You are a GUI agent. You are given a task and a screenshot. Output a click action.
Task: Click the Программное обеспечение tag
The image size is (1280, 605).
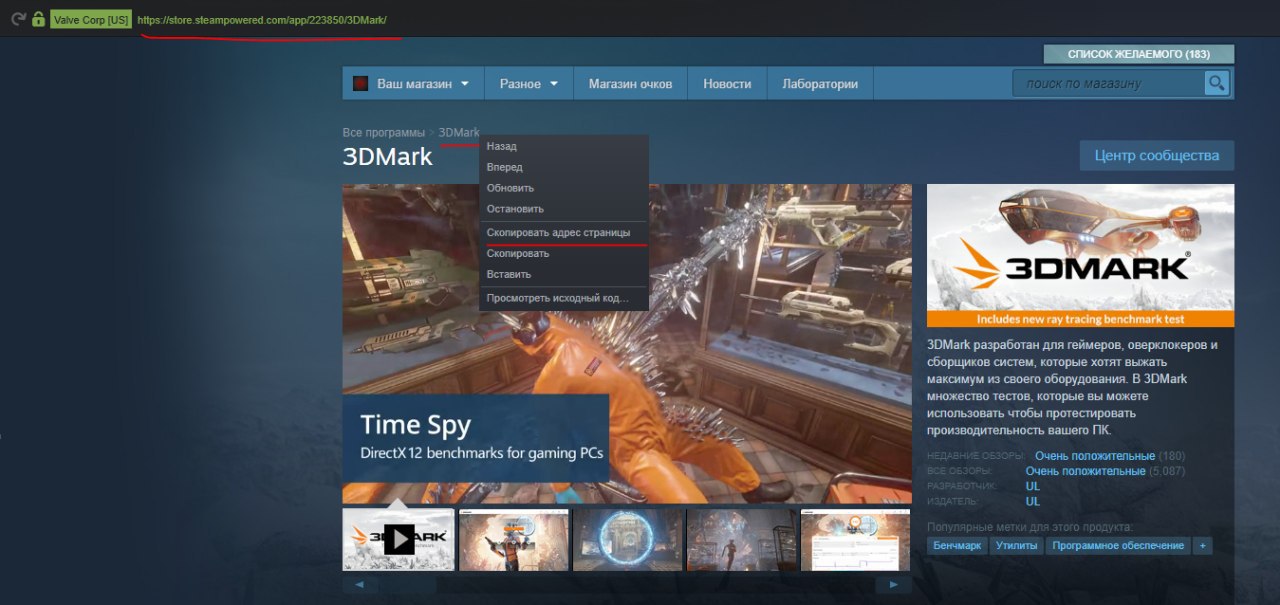[1118, 546]
